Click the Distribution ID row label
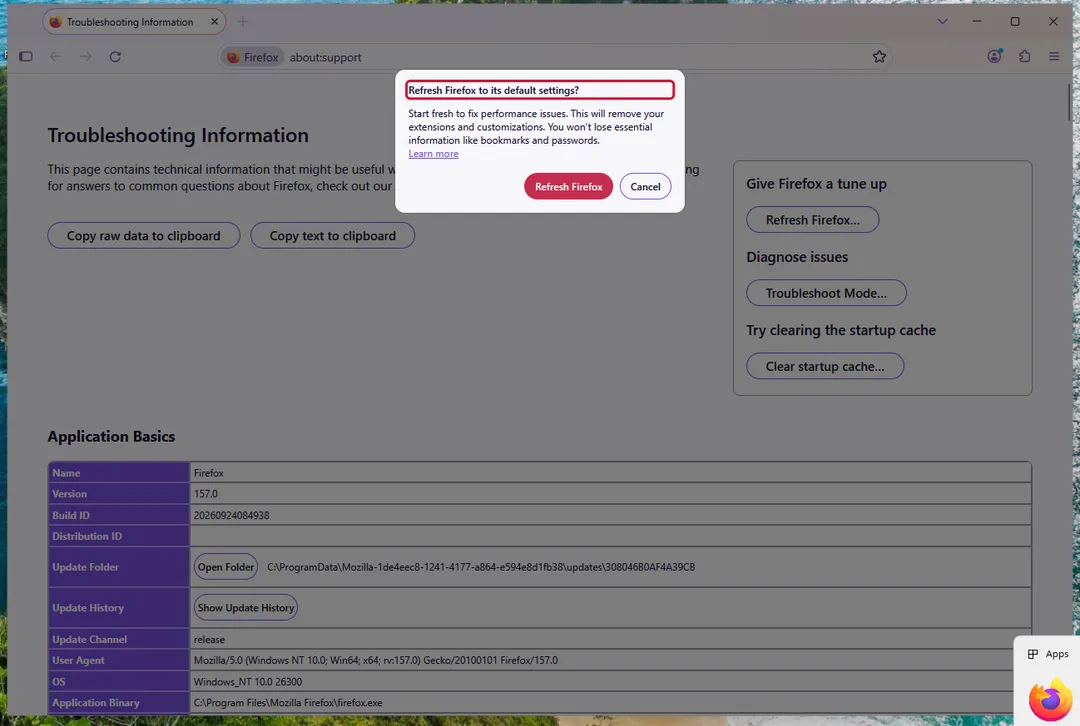Image resolution: width=1080 pixels, height=726 pixels. tap(87, 536)
